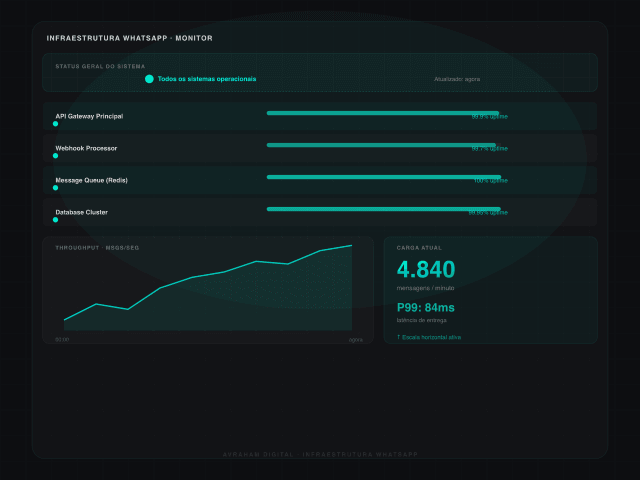Screen dimensions: 640x480
Task: Click the 'latência de entrega' caption
Action: point(422,320)
